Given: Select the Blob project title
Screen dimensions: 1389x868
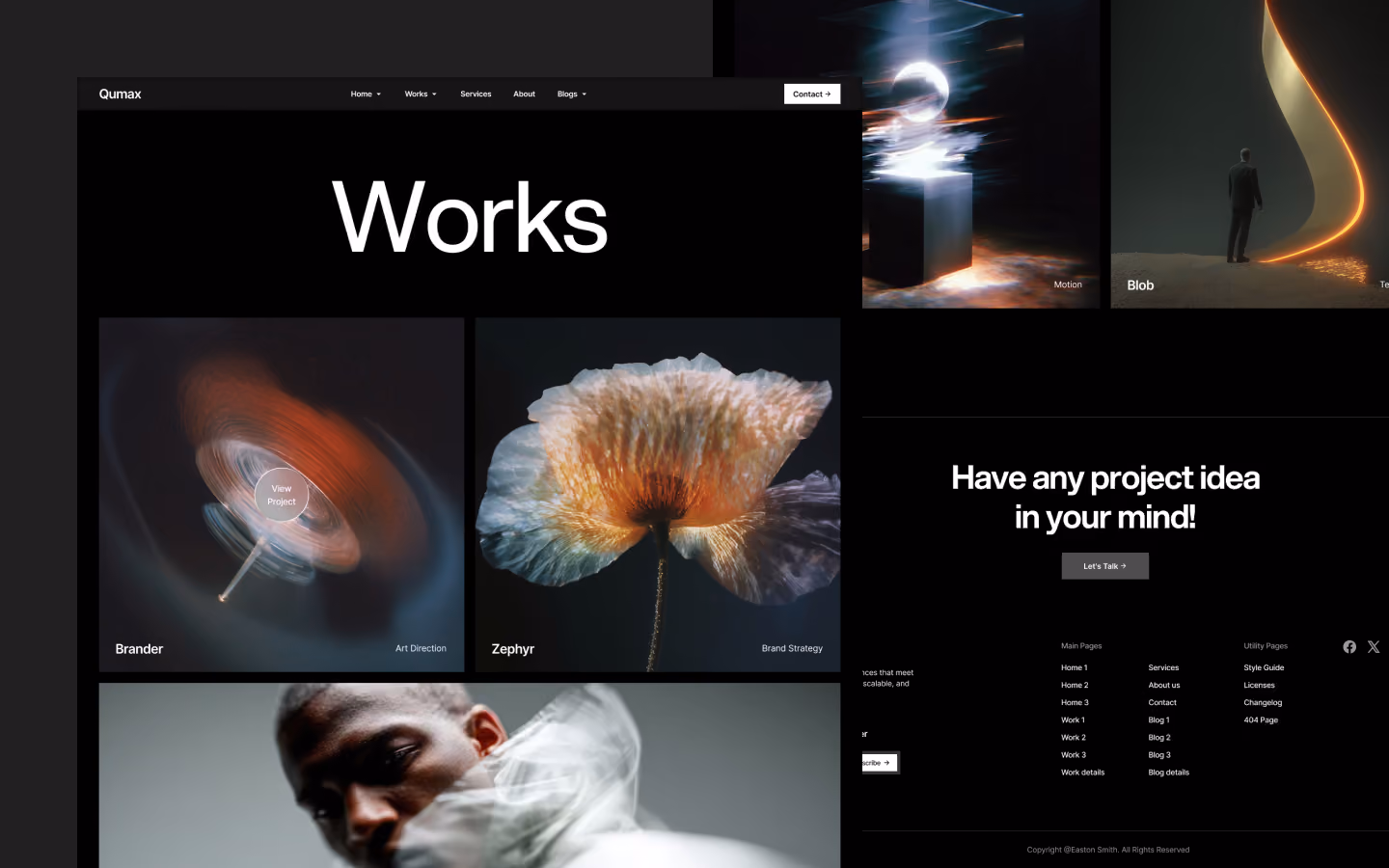Looking at the screenshot, I should coord(1140,285).
